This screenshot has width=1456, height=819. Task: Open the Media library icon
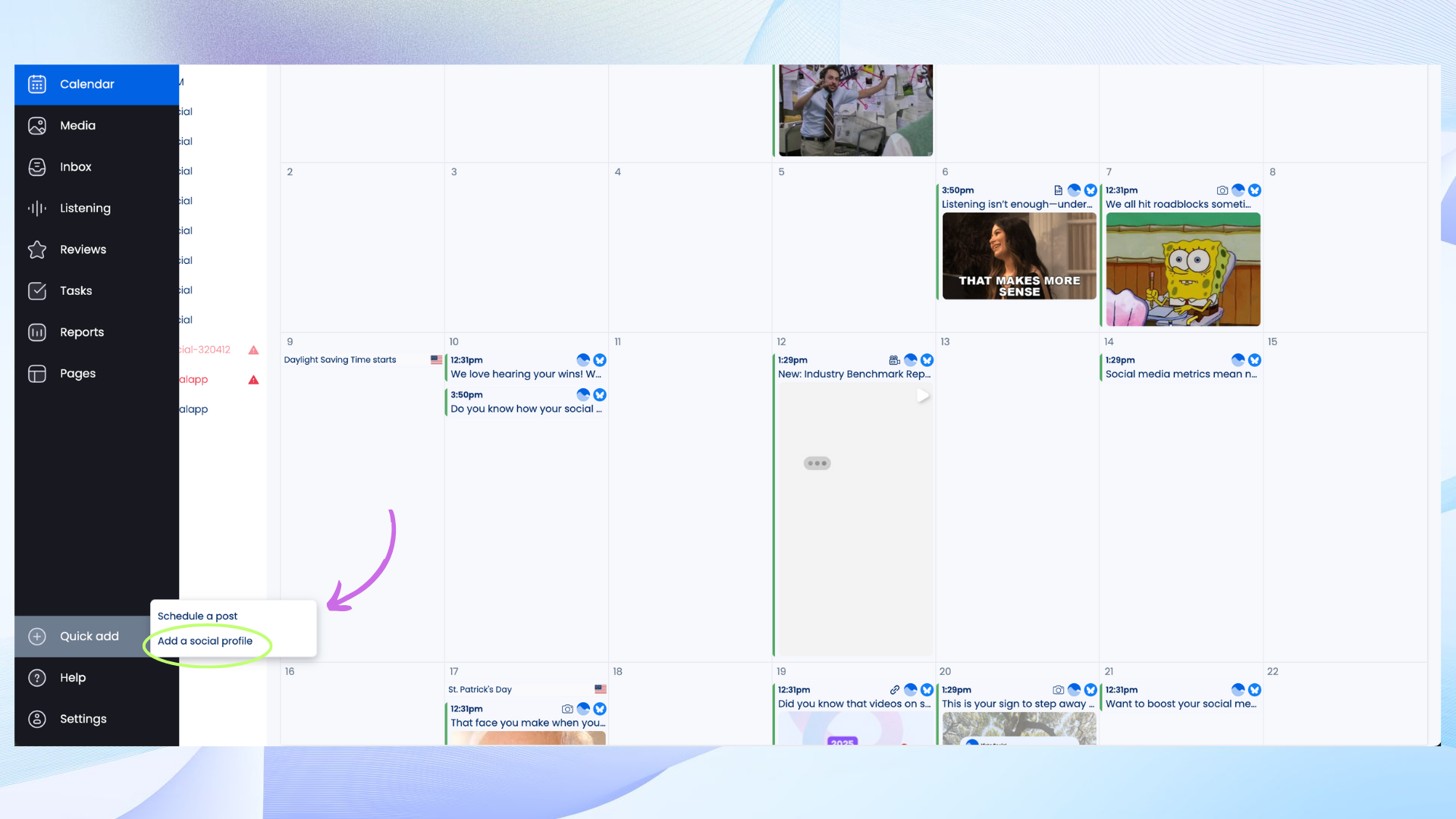coord(37,126)
